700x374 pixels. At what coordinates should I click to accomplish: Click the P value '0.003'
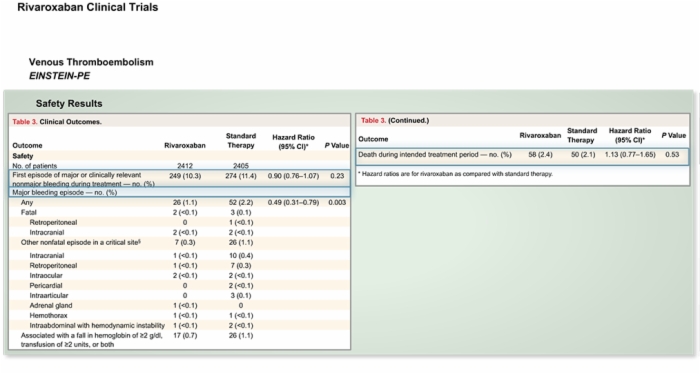(x=337, y=203)
